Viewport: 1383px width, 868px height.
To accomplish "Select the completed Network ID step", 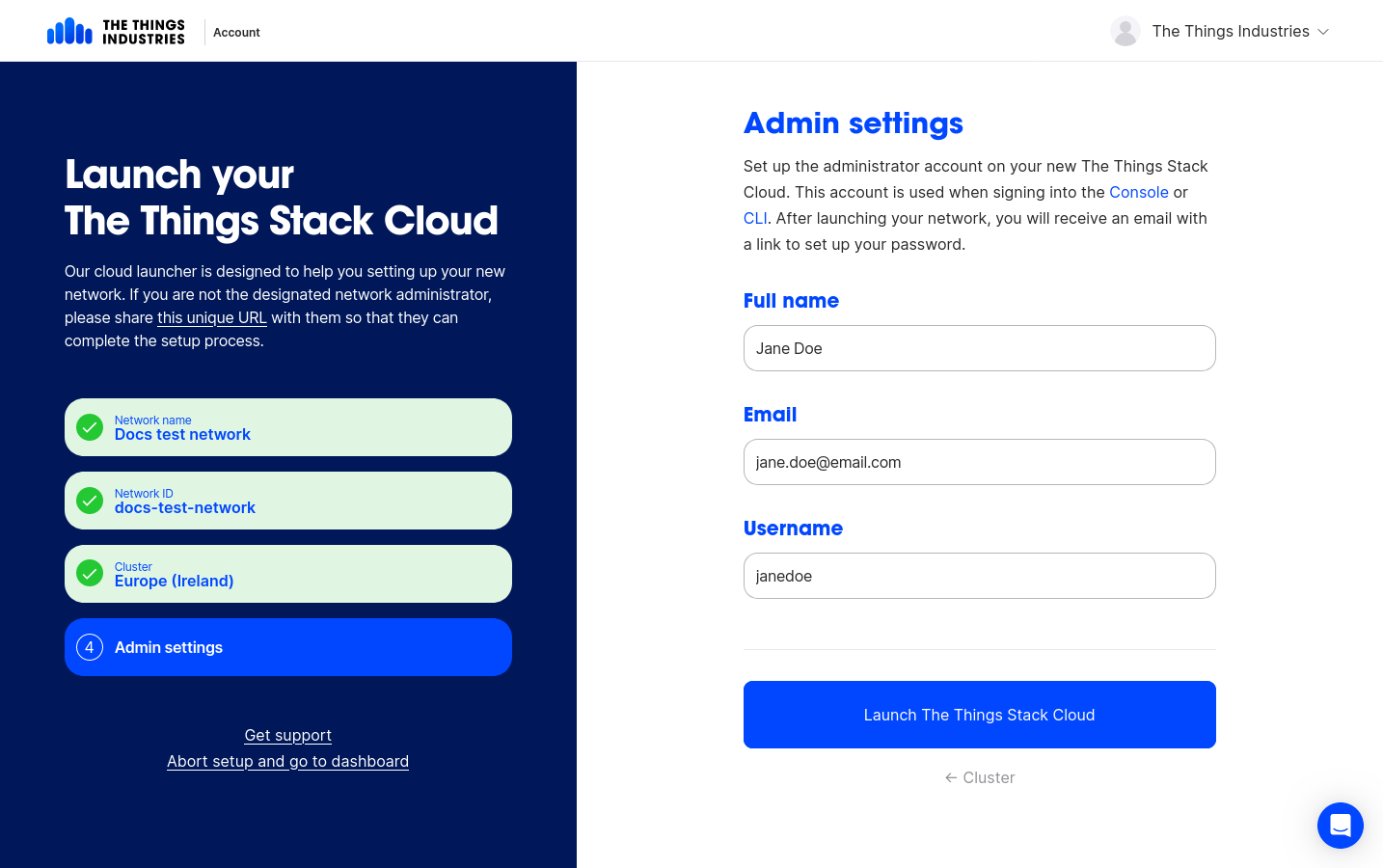I will pos(287,501).
